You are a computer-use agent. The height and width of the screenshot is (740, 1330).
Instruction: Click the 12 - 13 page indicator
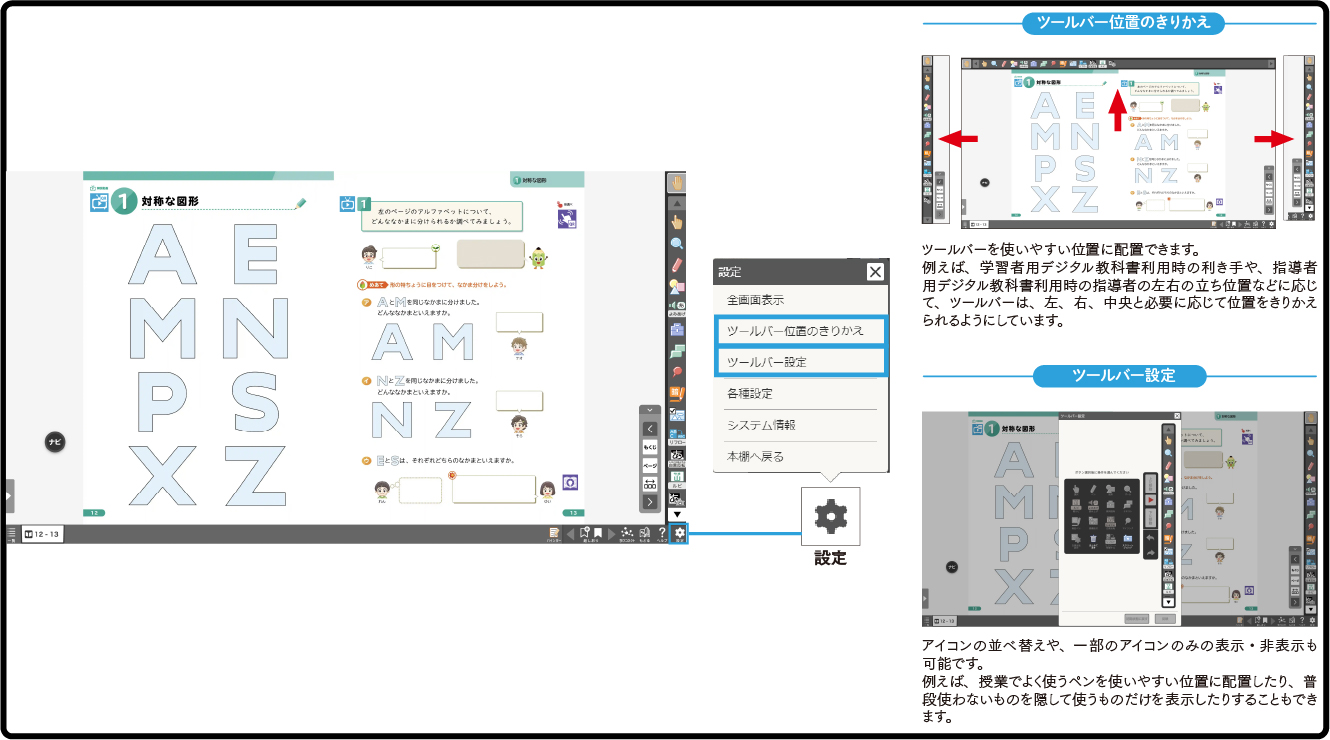(x=42, y=535)
